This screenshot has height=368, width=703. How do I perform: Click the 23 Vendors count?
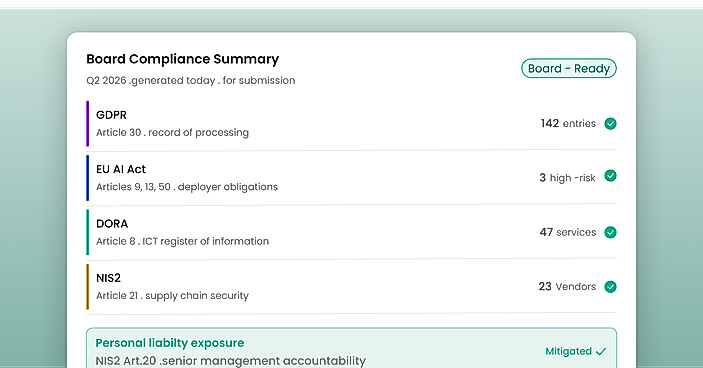click(x=567, y=286)
